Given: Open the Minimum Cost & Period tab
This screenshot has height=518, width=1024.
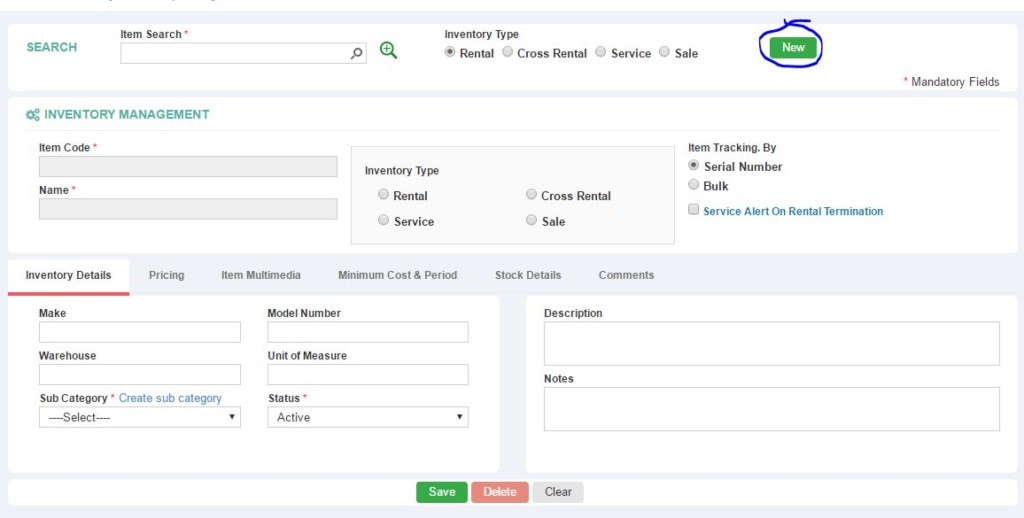Looking at the screenshot, I should point(397,275).
